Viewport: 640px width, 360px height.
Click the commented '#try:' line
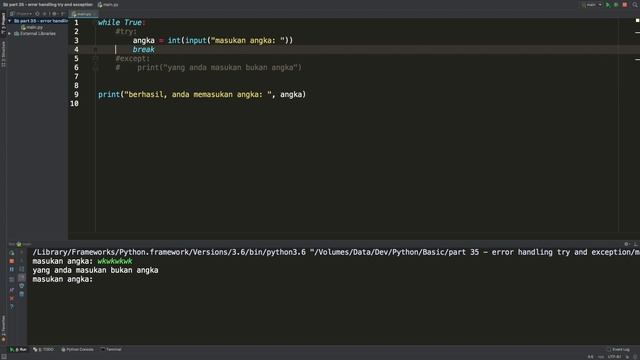tap(126, 31)
